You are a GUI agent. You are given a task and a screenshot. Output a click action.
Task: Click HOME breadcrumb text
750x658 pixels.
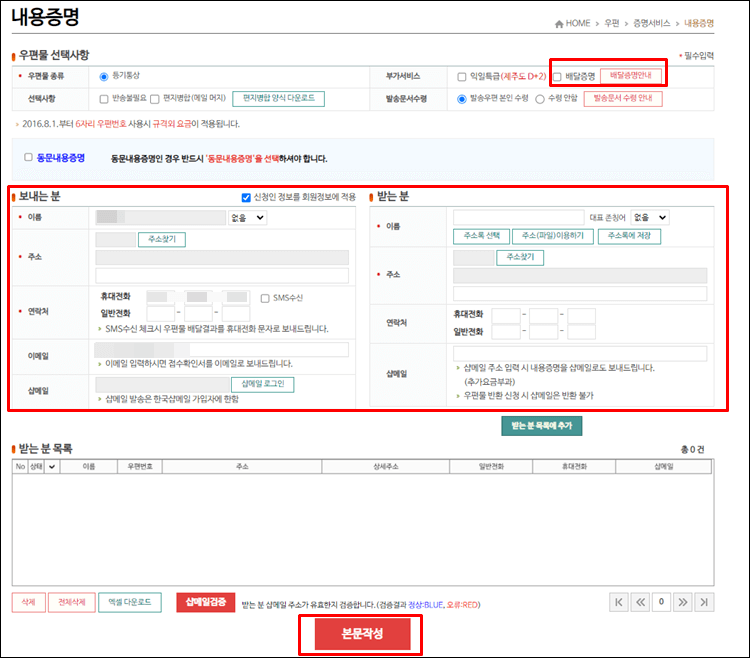578,23
